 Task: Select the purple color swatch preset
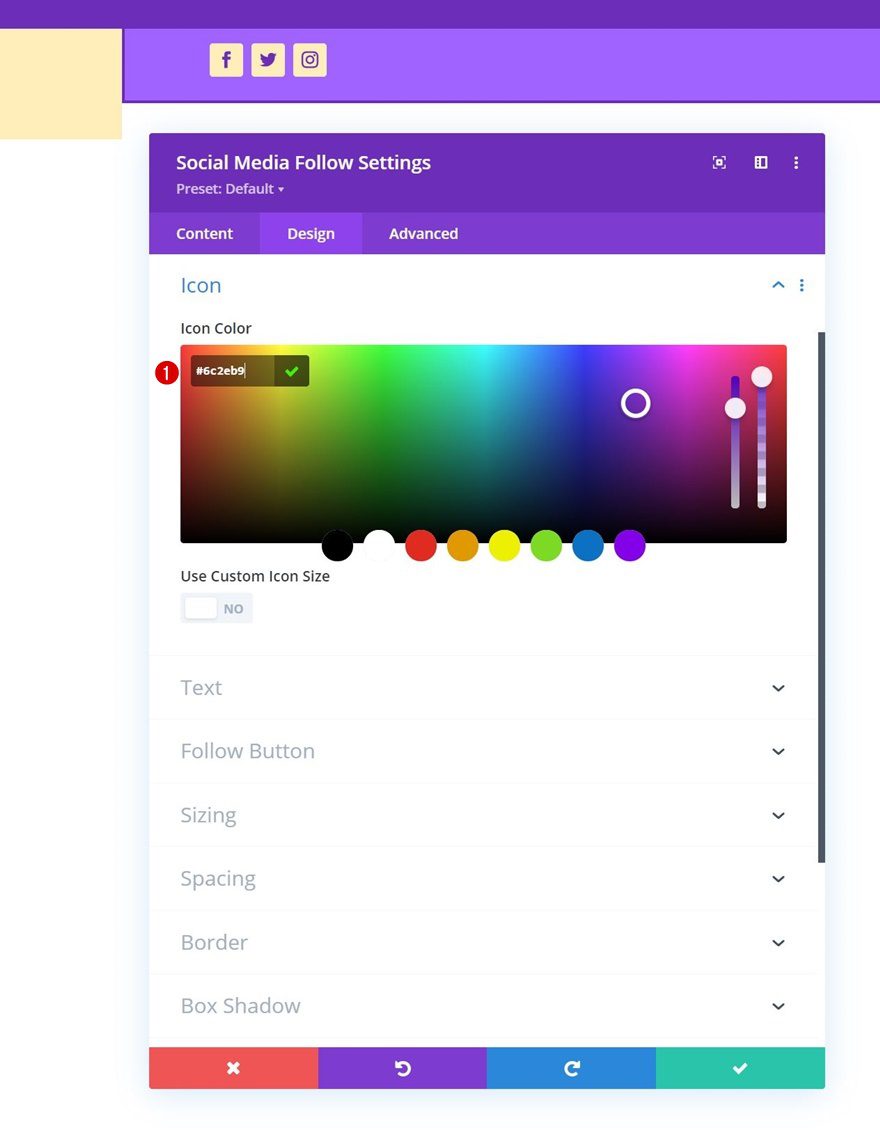click(x=629, y=546)
